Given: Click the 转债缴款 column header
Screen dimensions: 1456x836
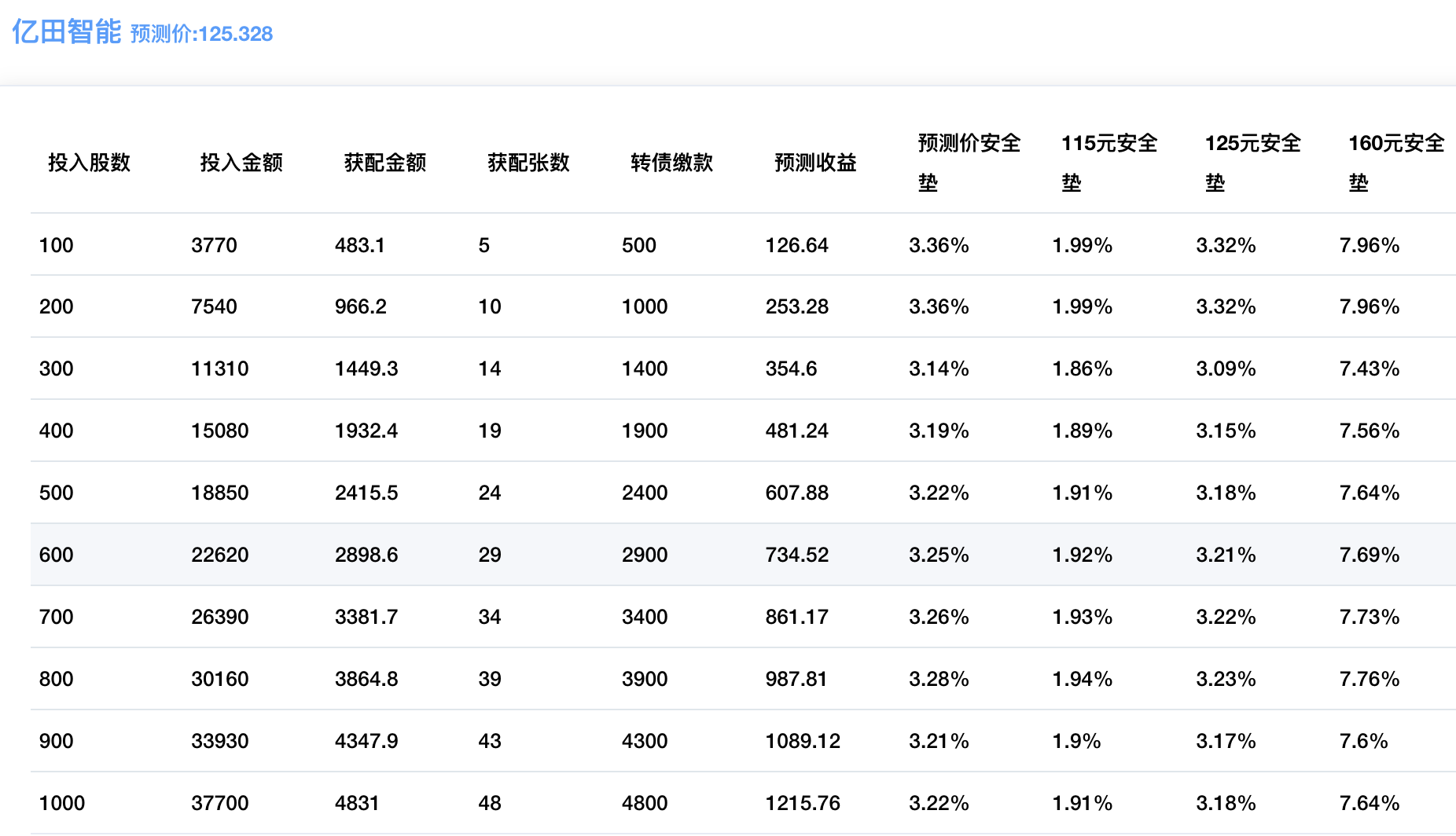Looking at the screenshot, I should coord(671,163).
